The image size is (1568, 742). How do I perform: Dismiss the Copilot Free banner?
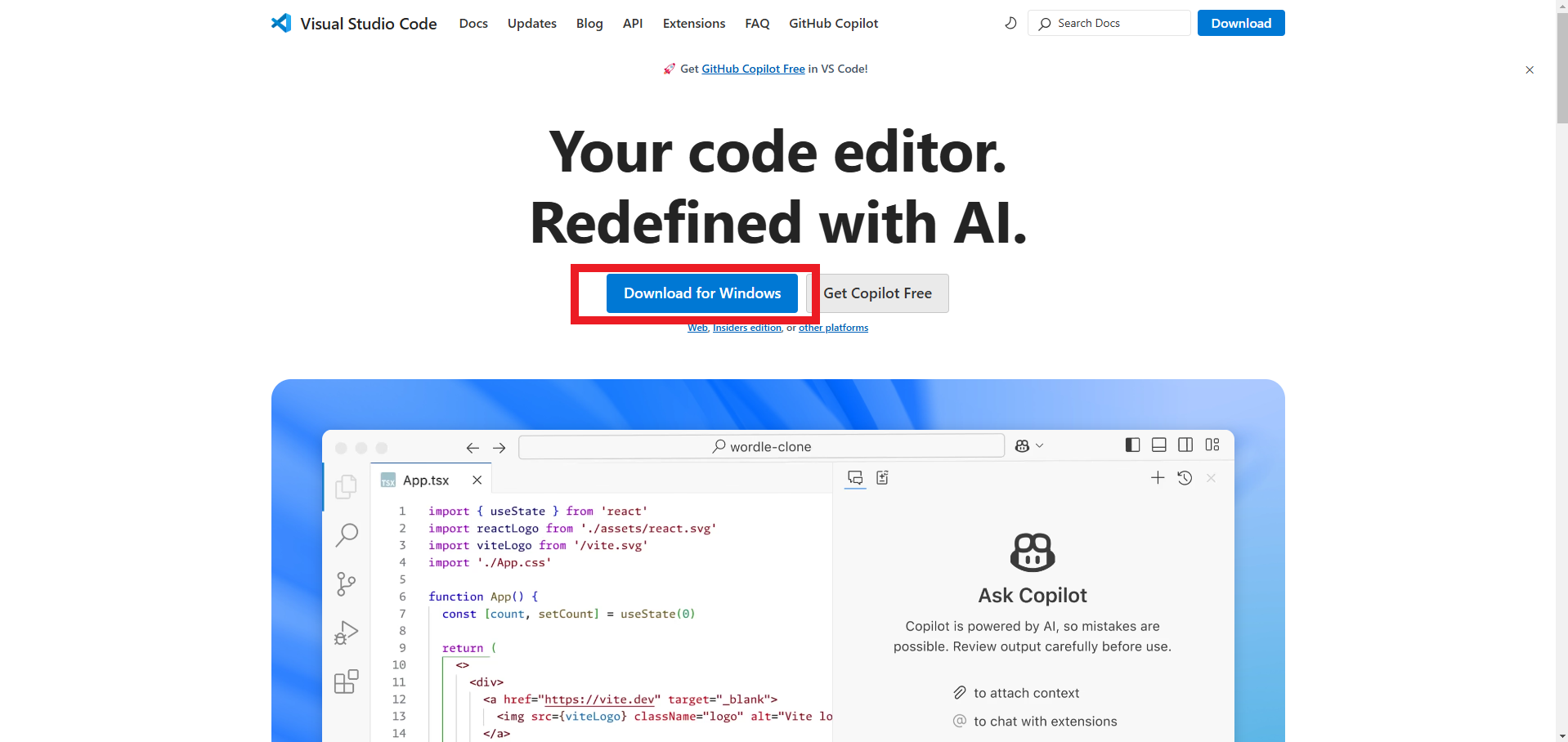point(1530,69)
